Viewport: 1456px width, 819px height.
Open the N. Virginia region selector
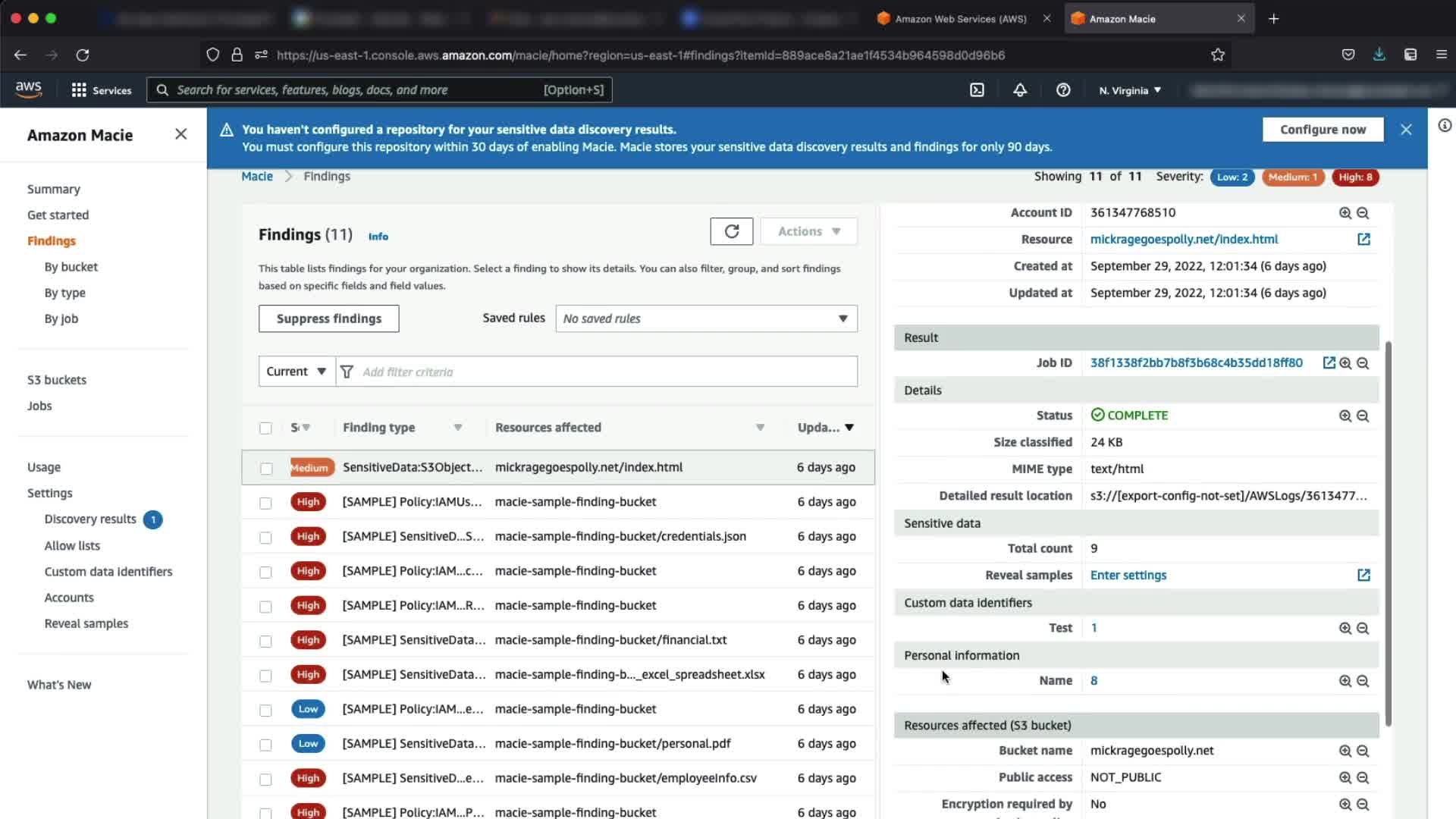point(1130,90)
